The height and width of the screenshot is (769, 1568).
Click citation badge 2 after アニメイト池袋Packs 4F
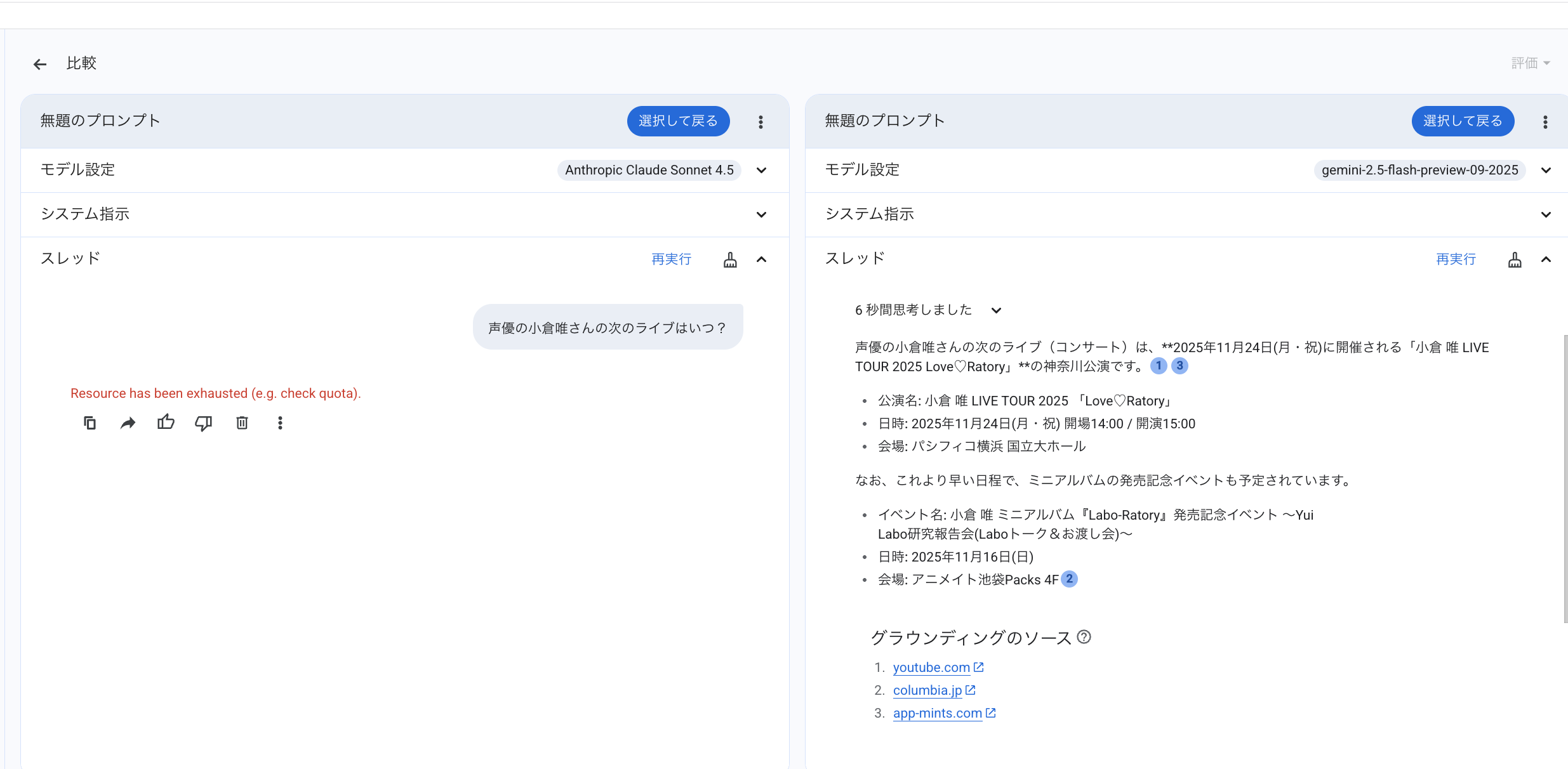1070,579
